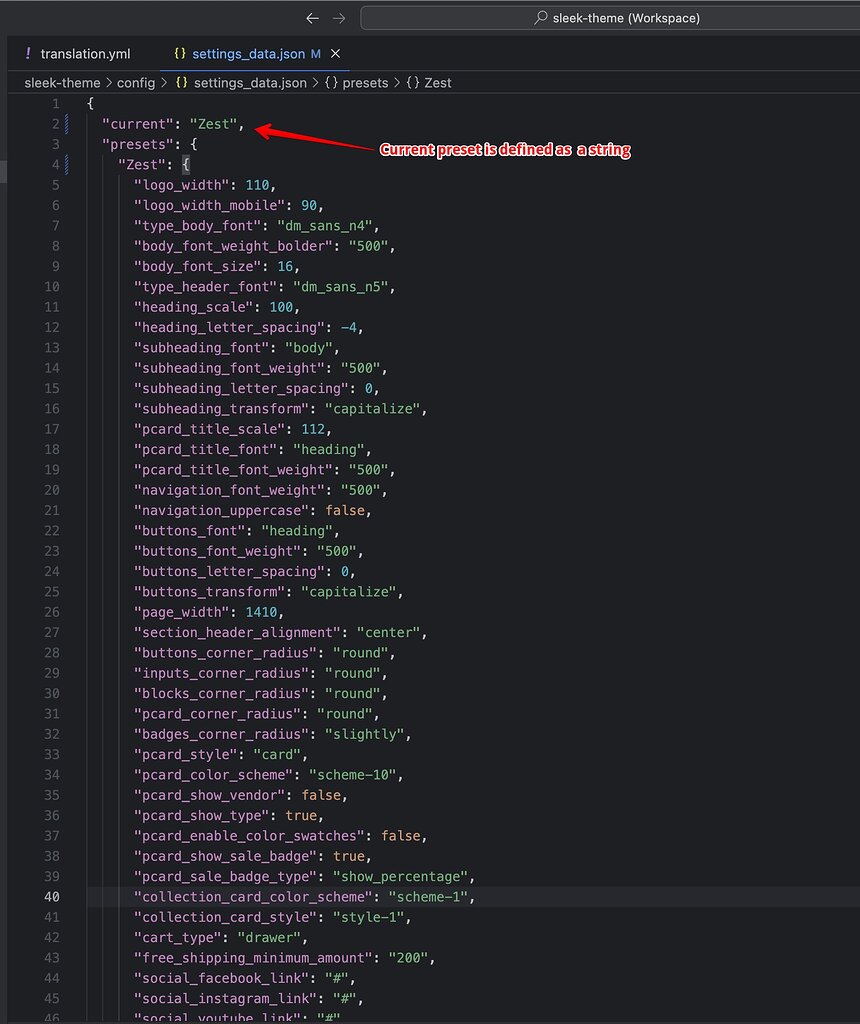Click the forward navigation arrow in the title bar

click(x=340, y=17)
